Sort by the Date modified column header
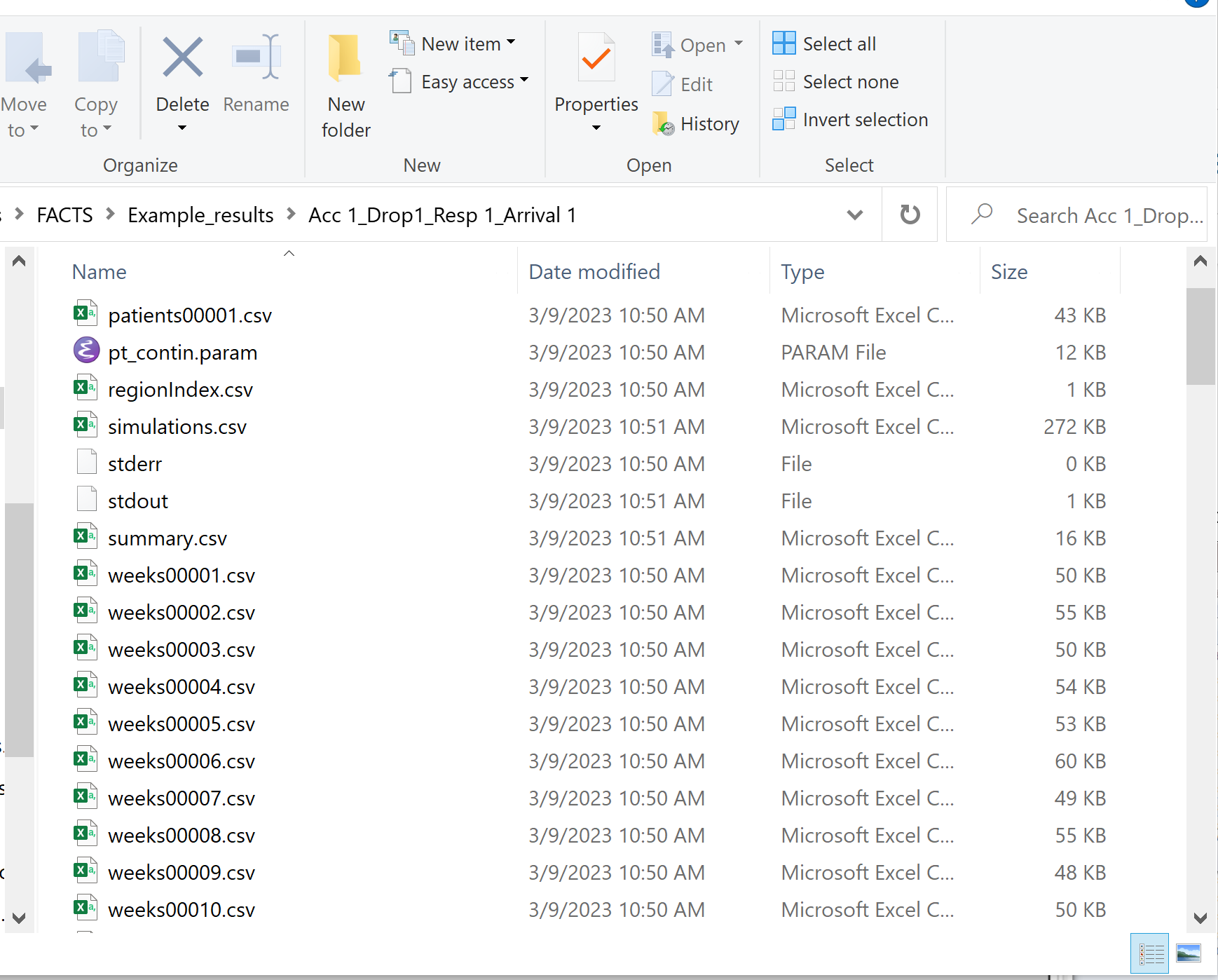Viewport: 1218px width, 980px height. (x=594, y=272)
